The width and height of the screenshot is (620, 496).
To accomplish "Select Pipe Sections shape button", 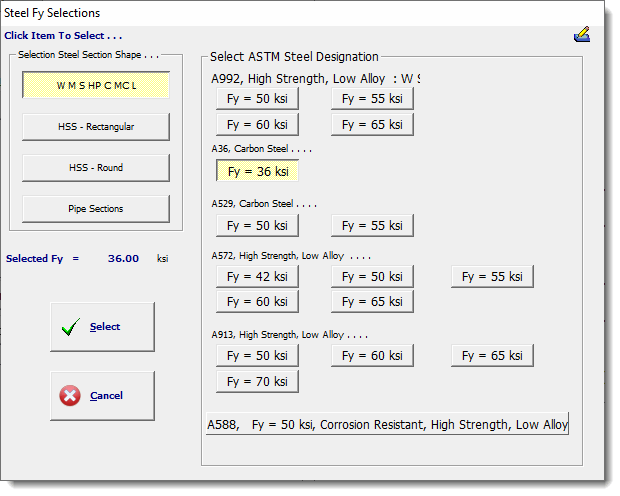I will (96, 209).
